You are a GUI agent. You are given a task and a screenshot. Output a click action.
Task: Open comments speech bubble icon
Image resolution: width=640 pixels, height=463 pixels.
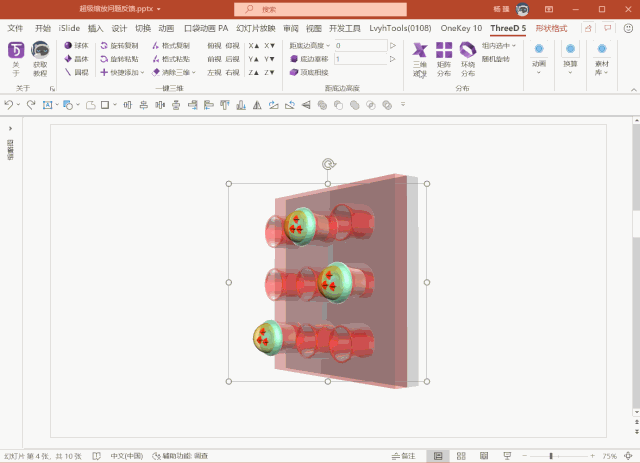click(x=608, y=28)
